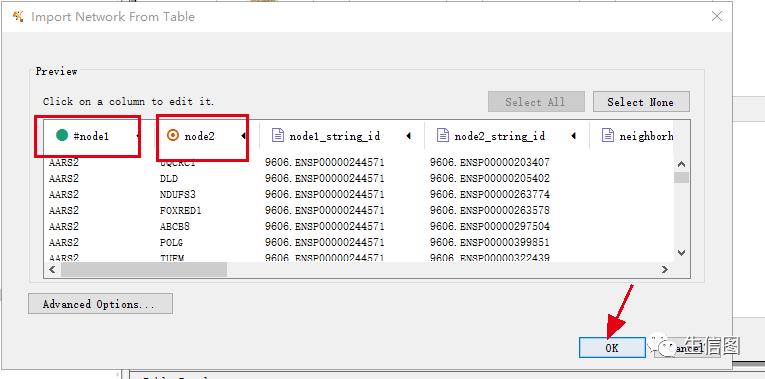Screen dimensions: 765x379
Task: Click the Select None button
Action: [641, 102]
